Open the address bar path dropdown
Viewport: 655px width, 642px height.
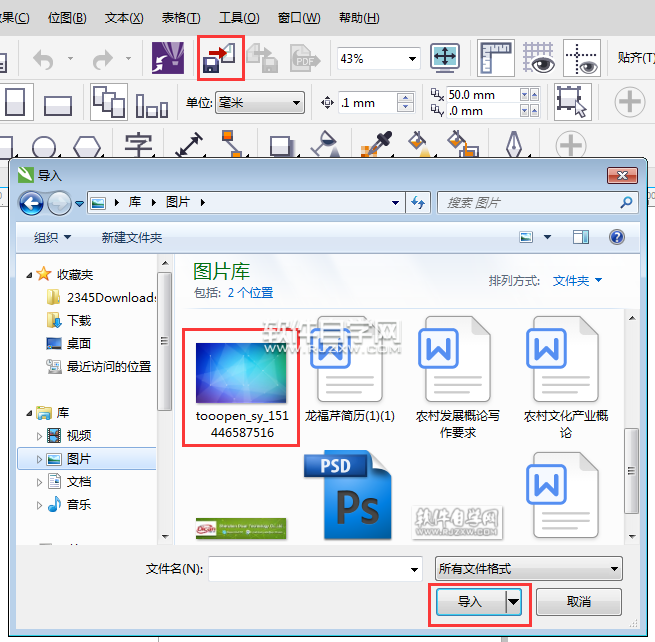pyautogui.click(x=395, y=203)
